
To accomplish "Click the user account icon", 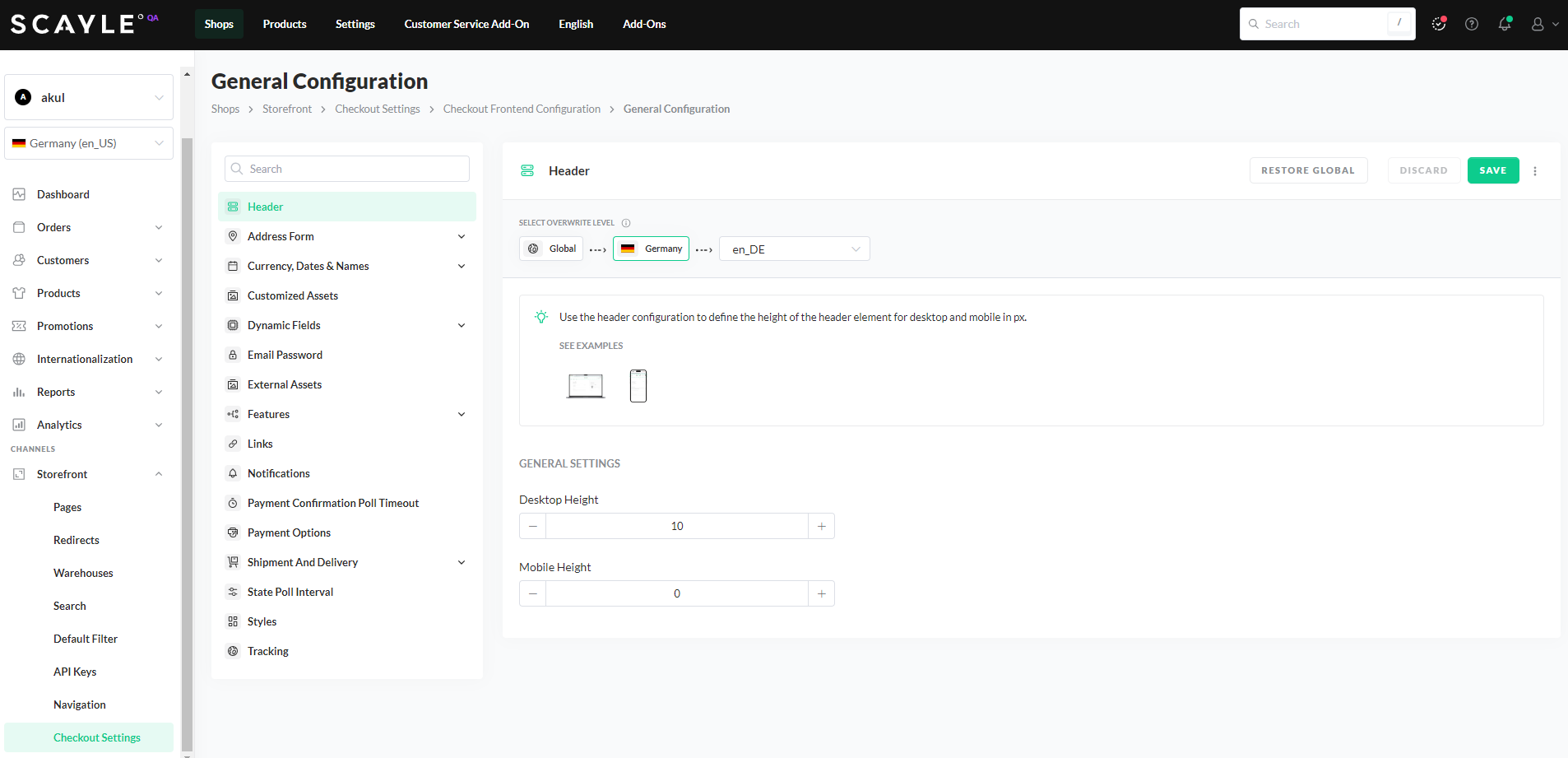I will point(1538,25).
